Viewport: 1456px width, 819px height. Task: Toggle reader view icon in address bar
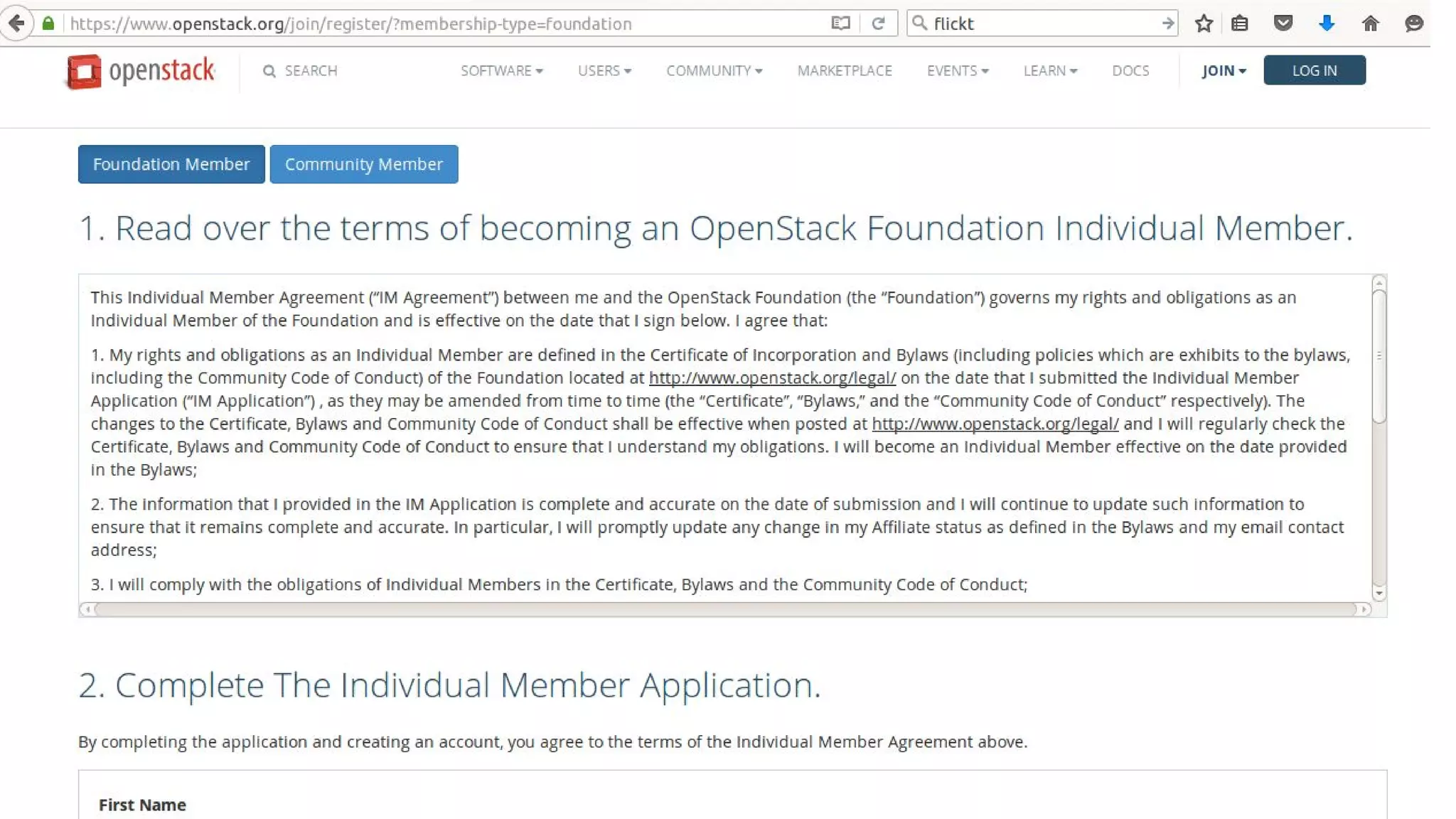(x=840, y=23)
